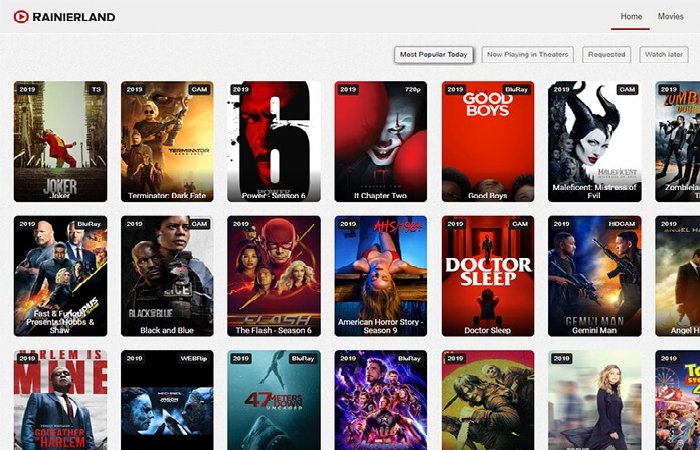
Task: Click the BluRay badge on 47 Meters Down
Action: 303,358
